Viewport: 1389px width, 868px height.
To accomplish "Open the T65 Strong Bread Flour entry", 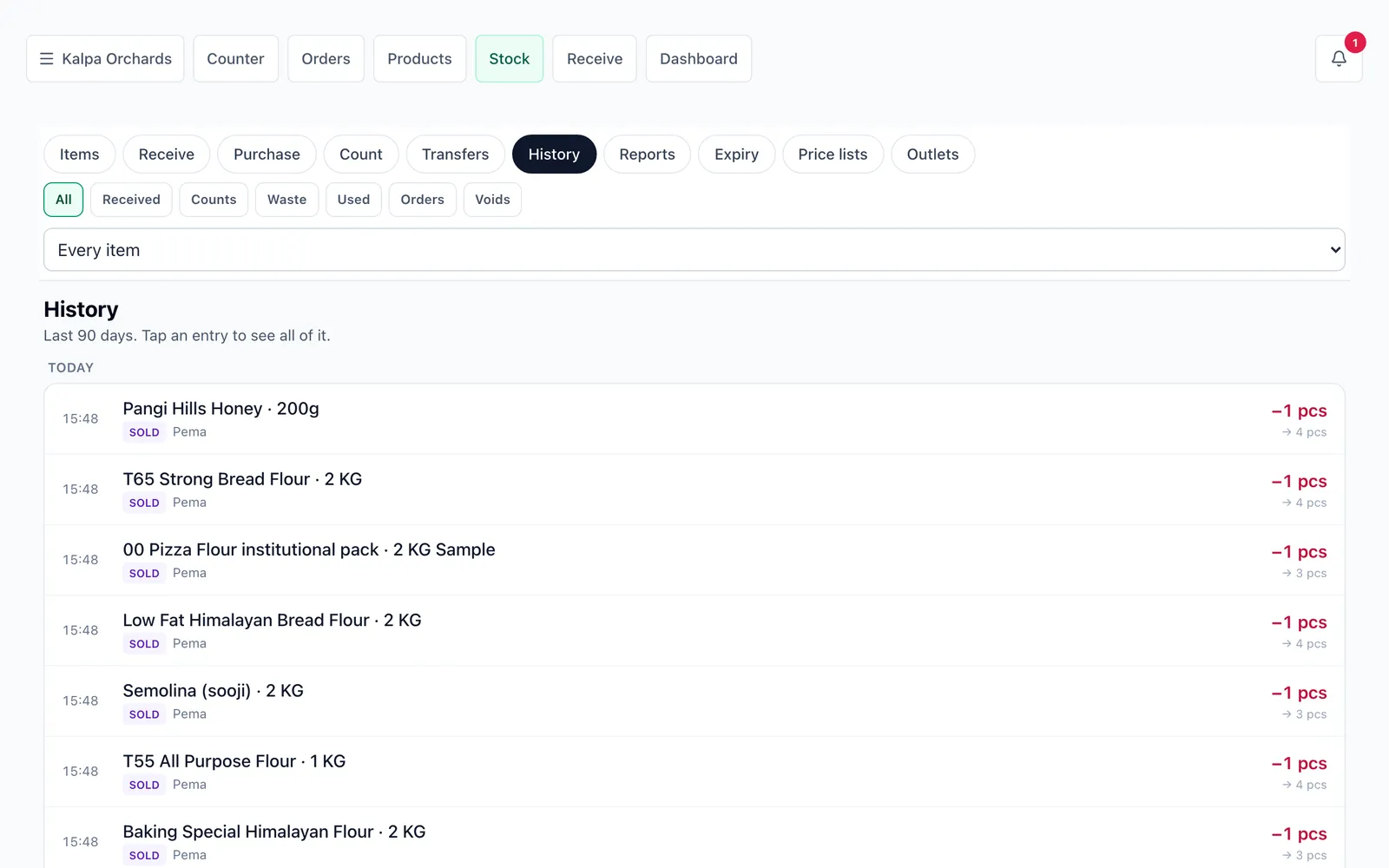I will (694, 490).
